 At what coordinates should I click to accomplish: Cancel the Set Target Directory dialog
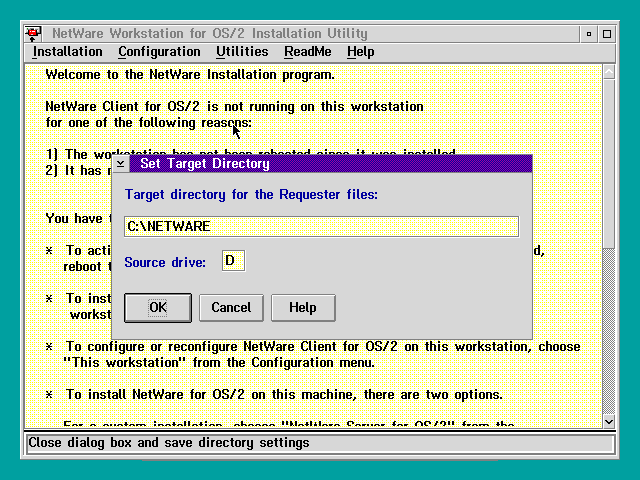coord(231,307)
